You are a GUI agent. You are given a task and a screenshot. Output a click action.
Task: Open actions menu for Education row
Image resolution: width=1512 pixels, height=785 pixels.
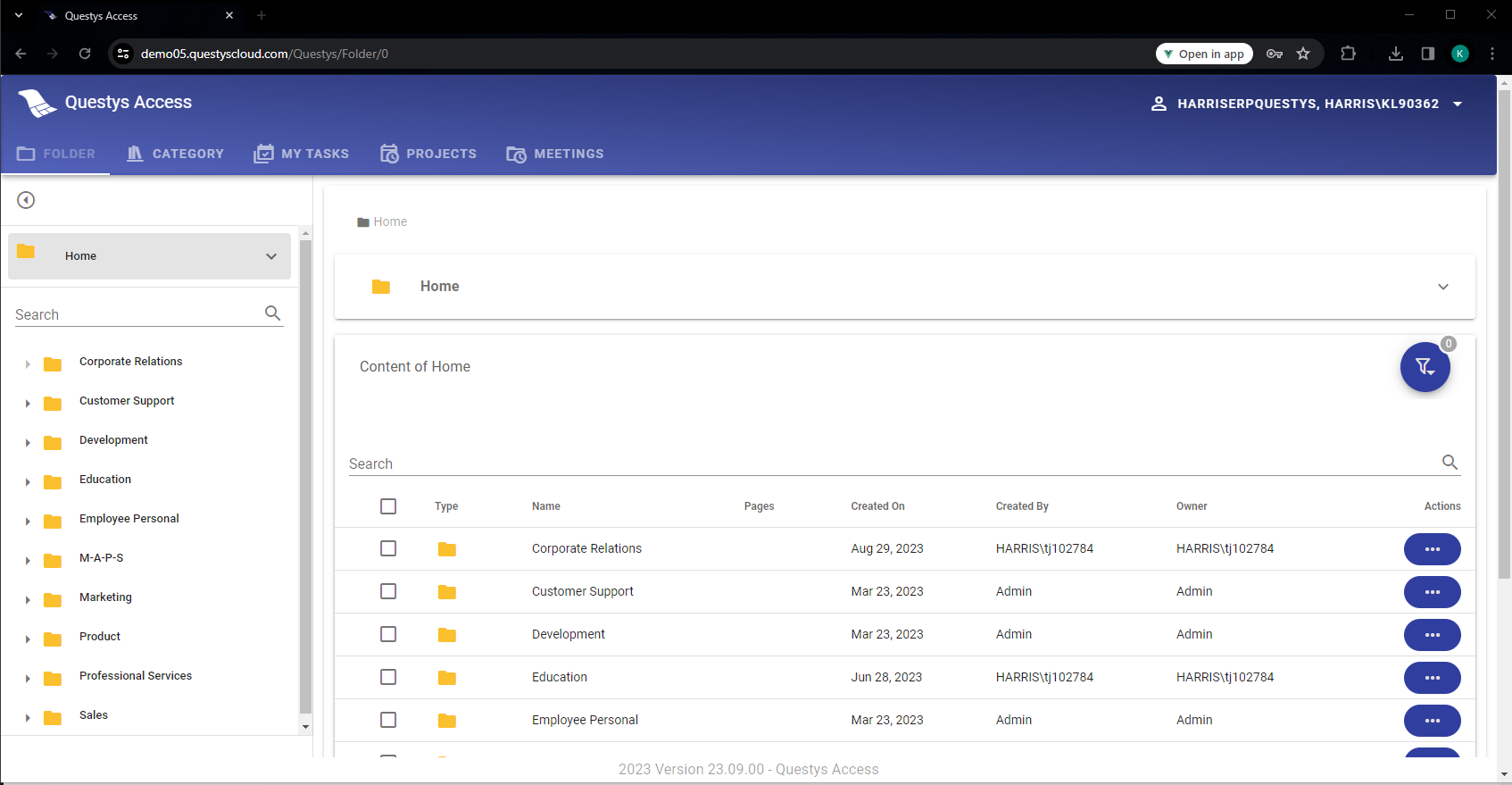(1432, 678)
